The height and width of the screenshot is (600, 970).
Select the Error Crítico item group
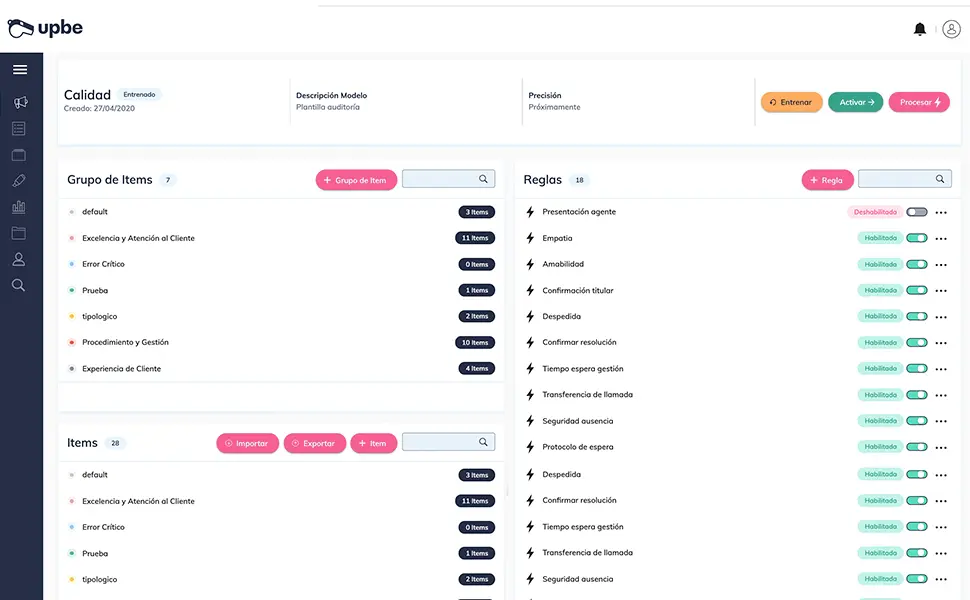[103, 264]
